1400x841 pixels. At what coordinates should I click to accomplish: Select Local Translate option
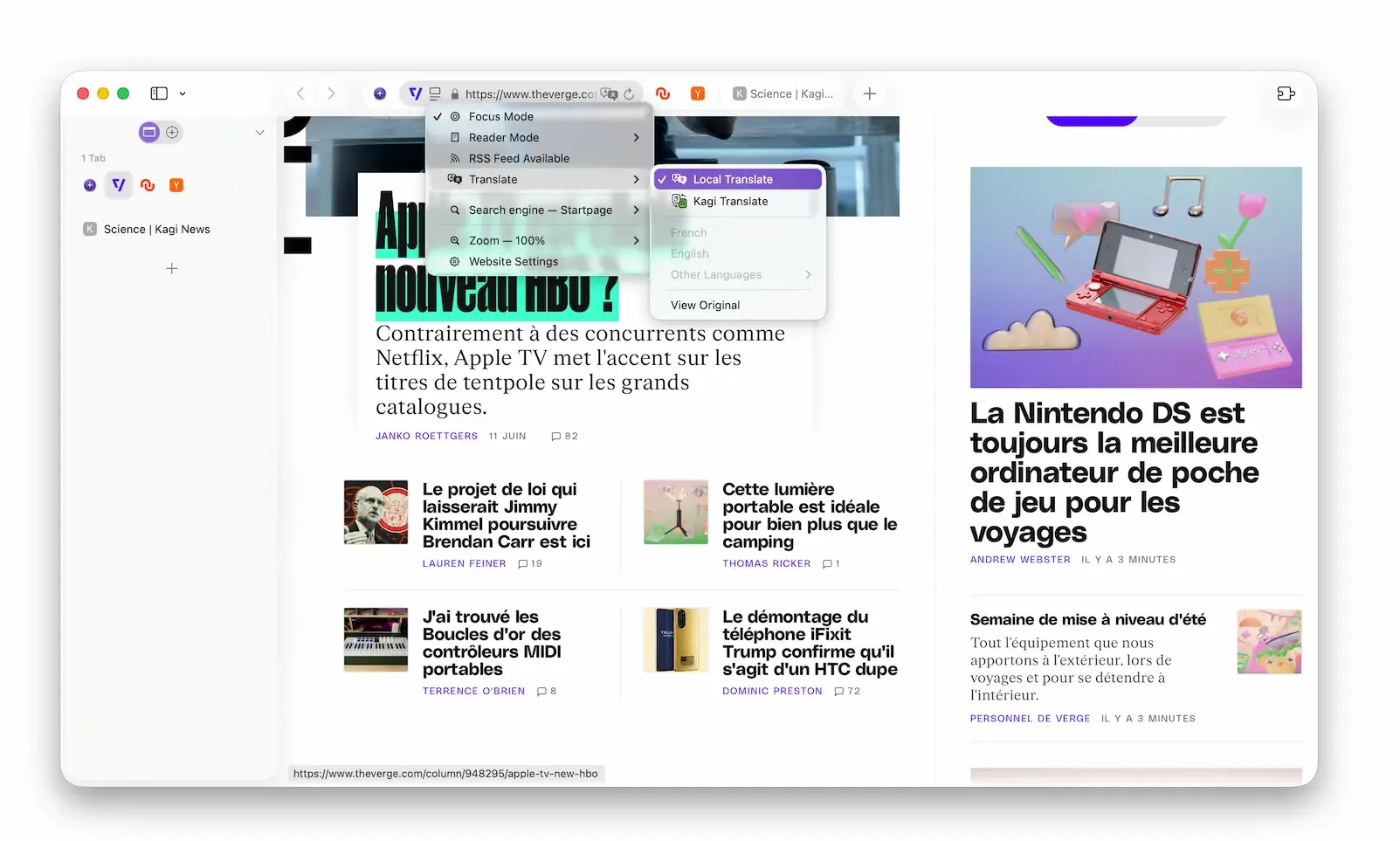[738, 179]
